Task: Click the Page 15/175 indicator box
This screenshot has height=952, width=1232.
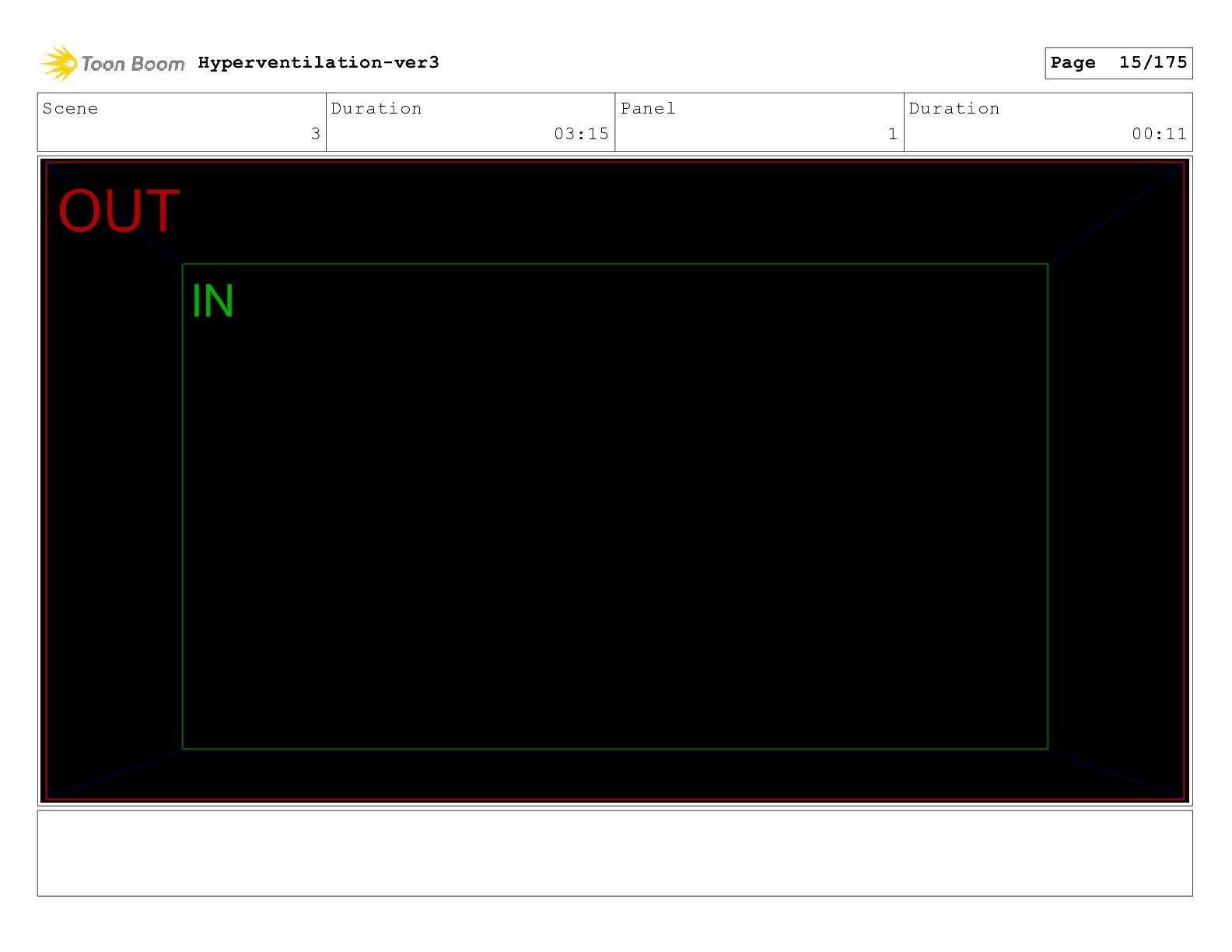Action: [x=1118, y=63]
